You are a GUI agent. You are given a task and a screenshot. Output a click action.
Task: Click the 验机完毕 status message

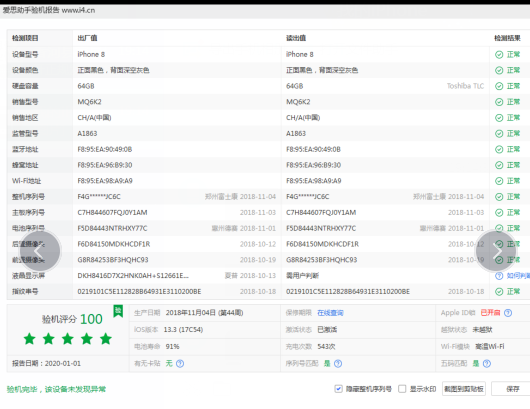[56, 389]
